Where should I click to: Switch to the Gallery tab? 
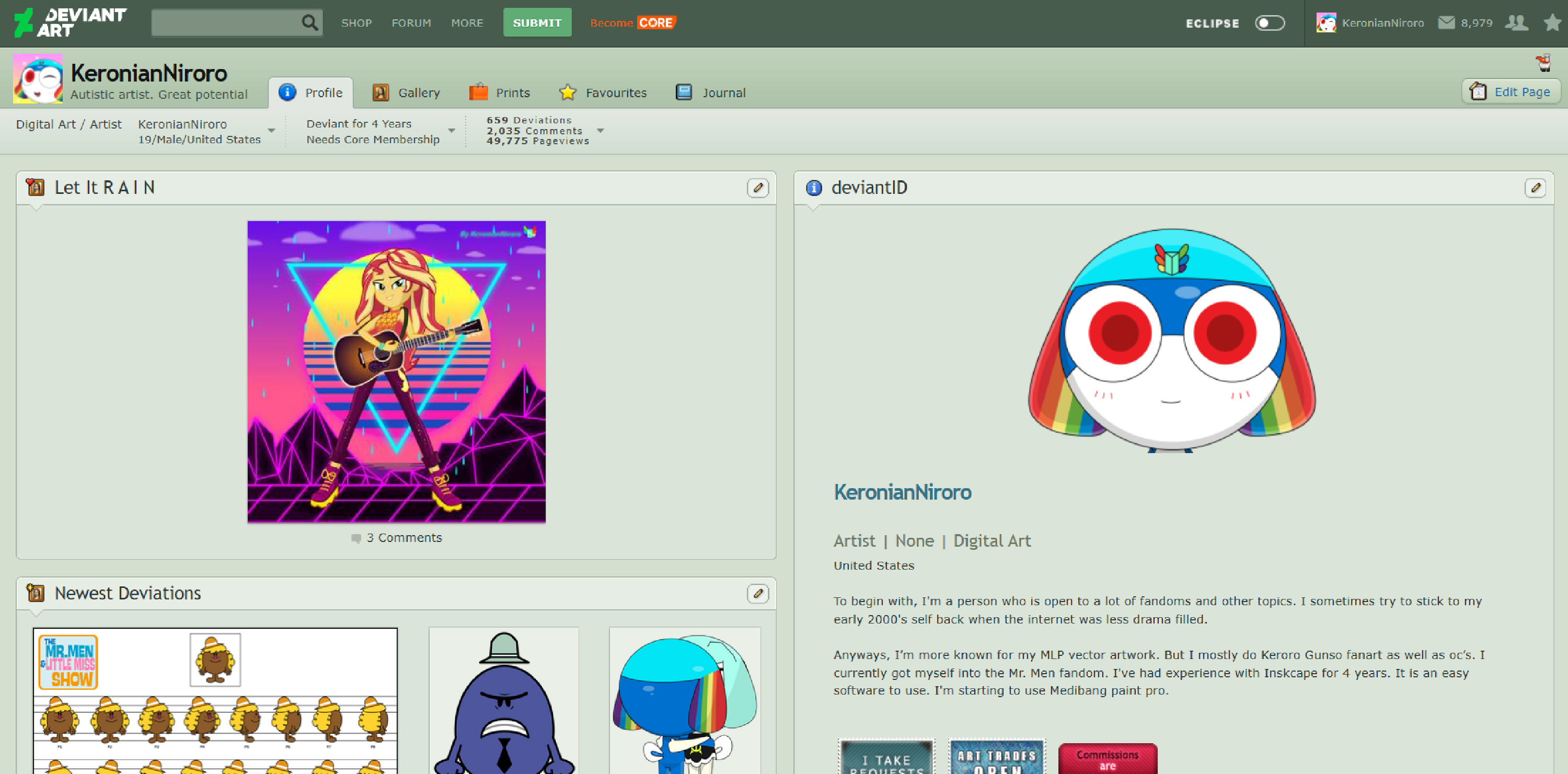(x=406, y=93)
